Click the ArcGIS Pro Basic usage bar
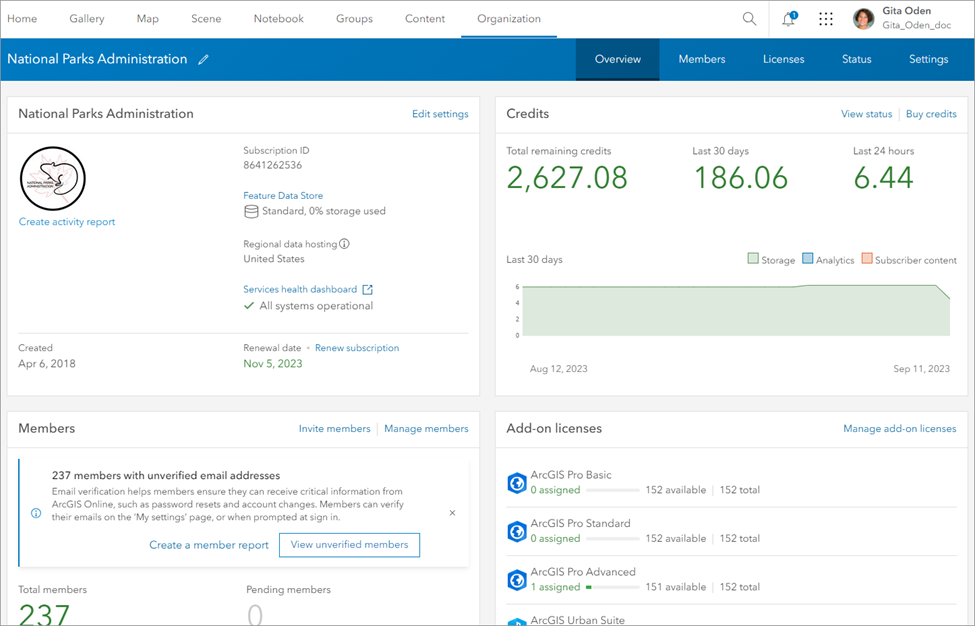Screen dimensions: 975x626 click(x=612, y=490)
